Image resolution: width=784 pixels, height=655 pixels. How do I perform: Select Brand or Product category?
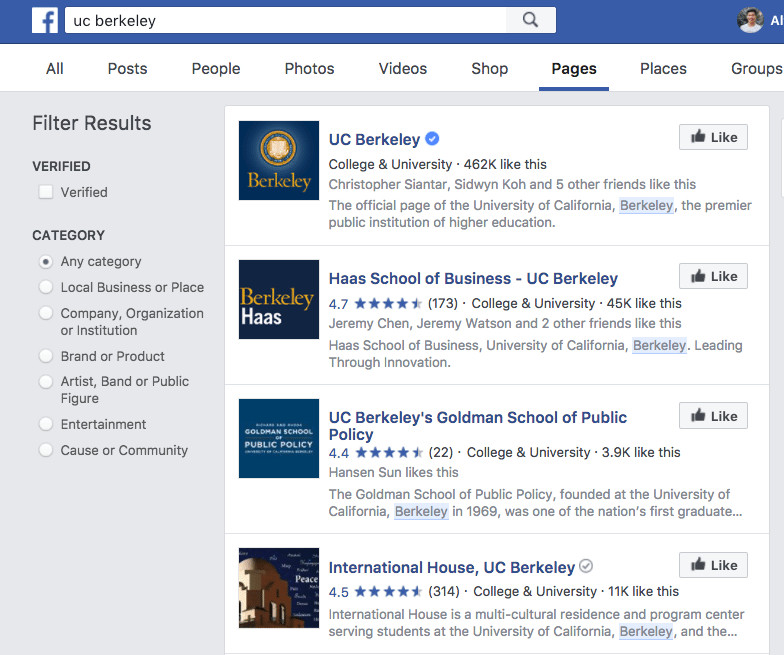(x=46, y=356)
